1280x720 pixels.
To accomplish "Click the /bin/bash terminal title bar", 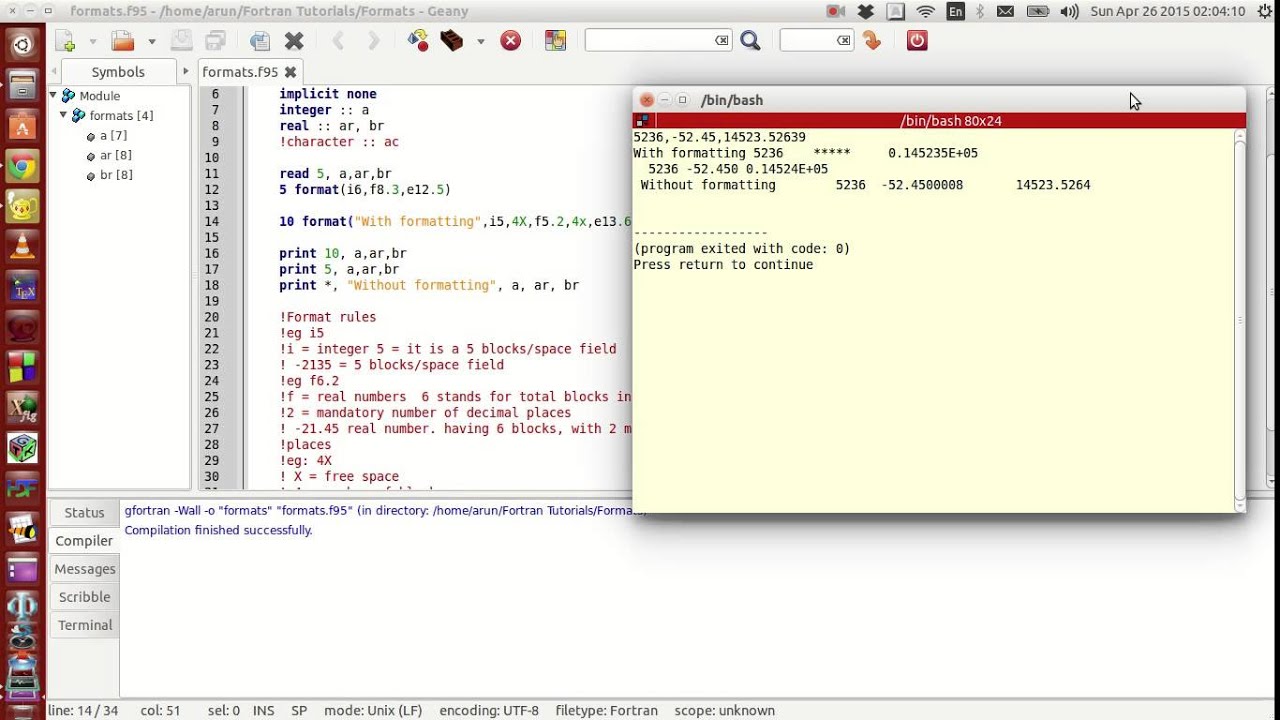I will (x=940, y=100).
